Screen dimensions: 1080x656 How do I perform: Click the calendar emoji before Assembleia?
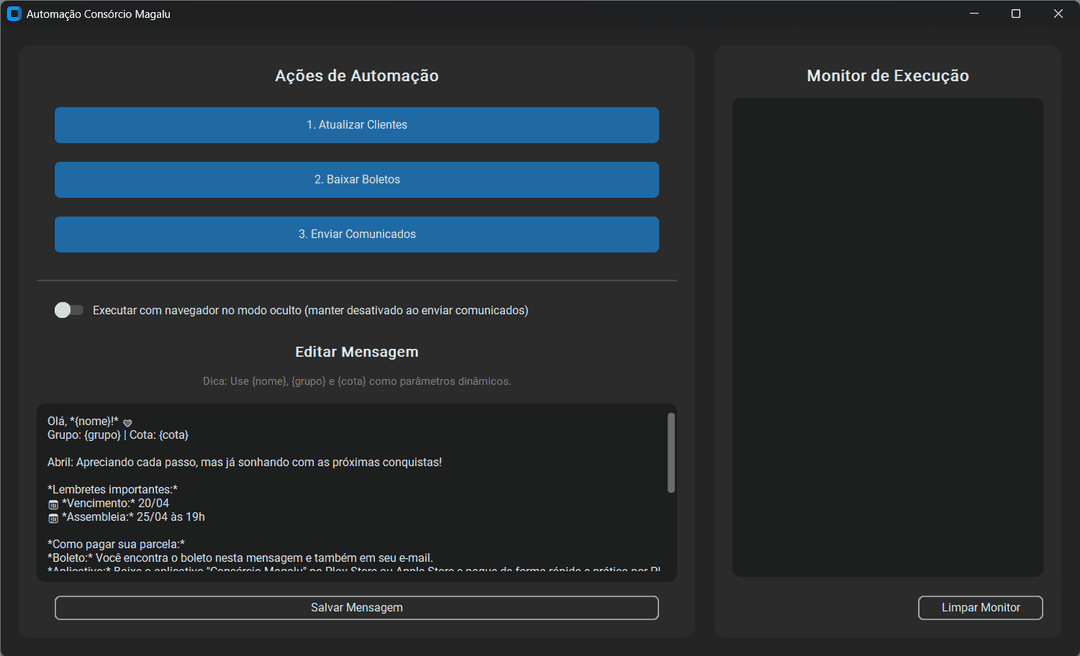(53, 518)
